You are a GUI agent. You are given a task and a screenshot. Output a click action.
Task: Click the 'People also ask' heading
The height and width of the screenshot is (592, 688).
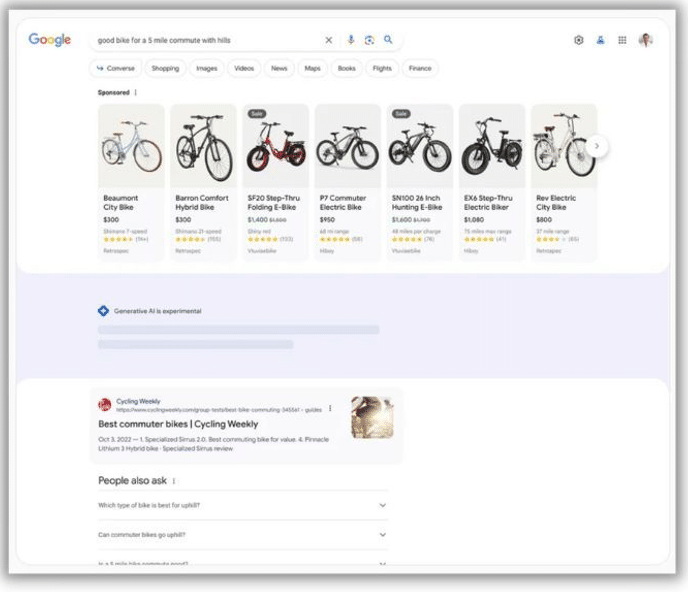(x=133, y=481)
